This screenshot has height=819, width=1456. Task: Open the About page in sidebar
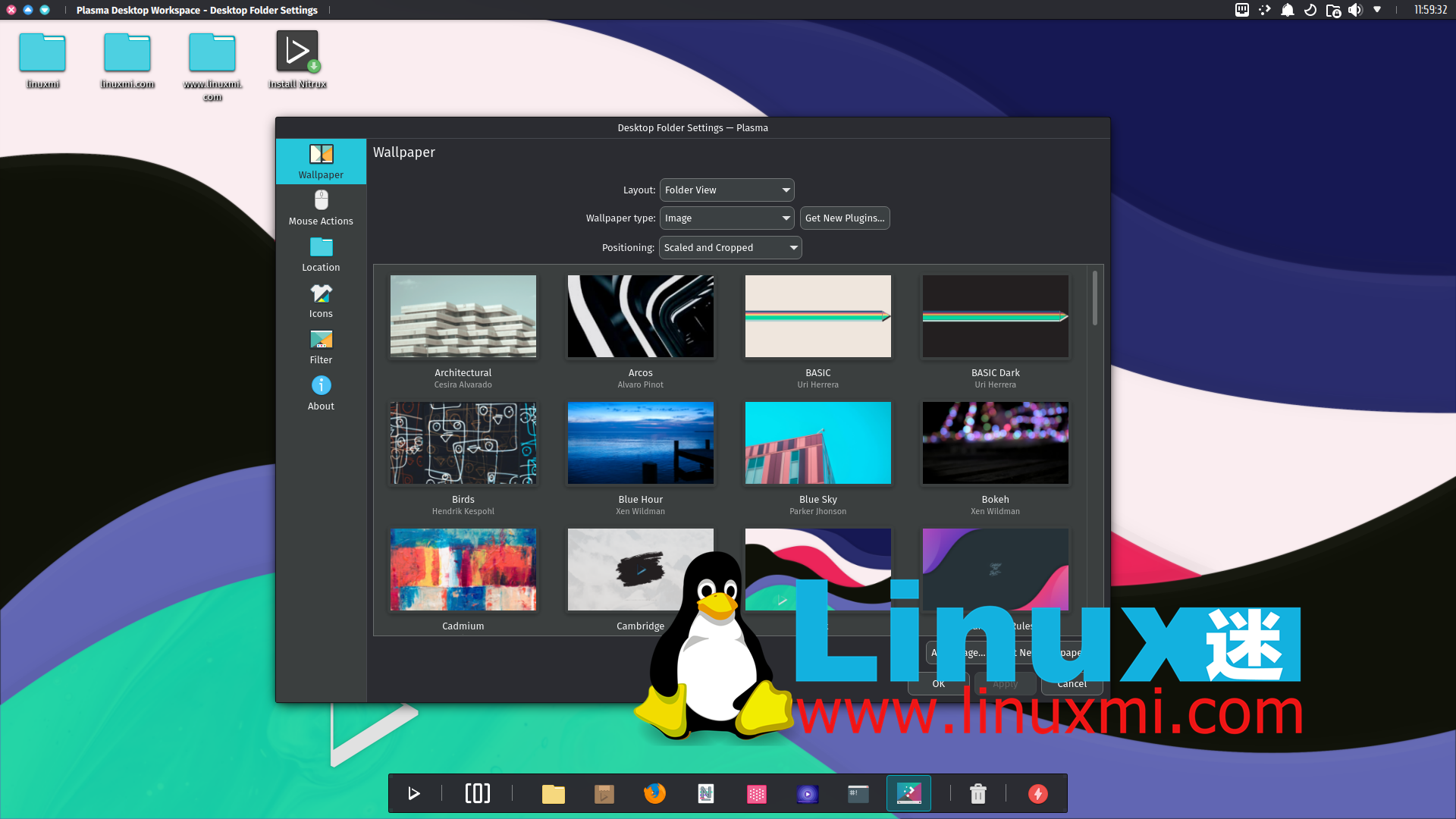pos(321,393)
